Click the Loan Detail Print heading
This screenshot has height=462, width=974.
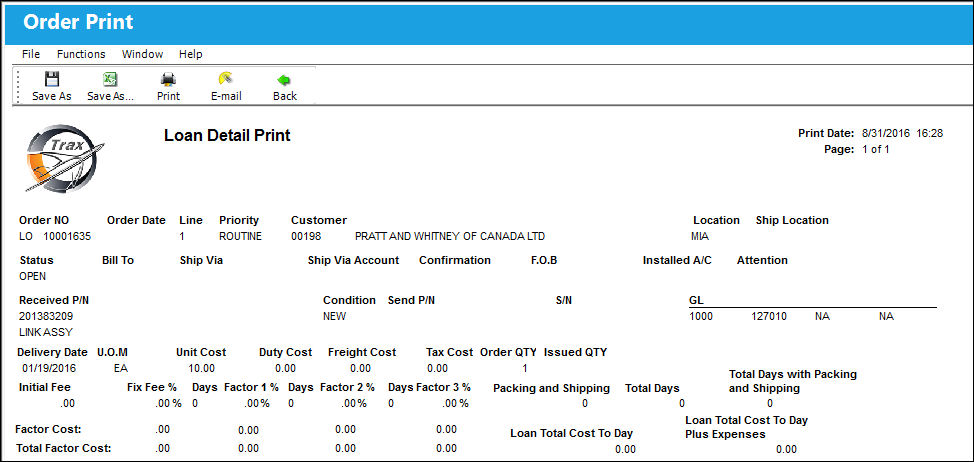coord(227,135)
